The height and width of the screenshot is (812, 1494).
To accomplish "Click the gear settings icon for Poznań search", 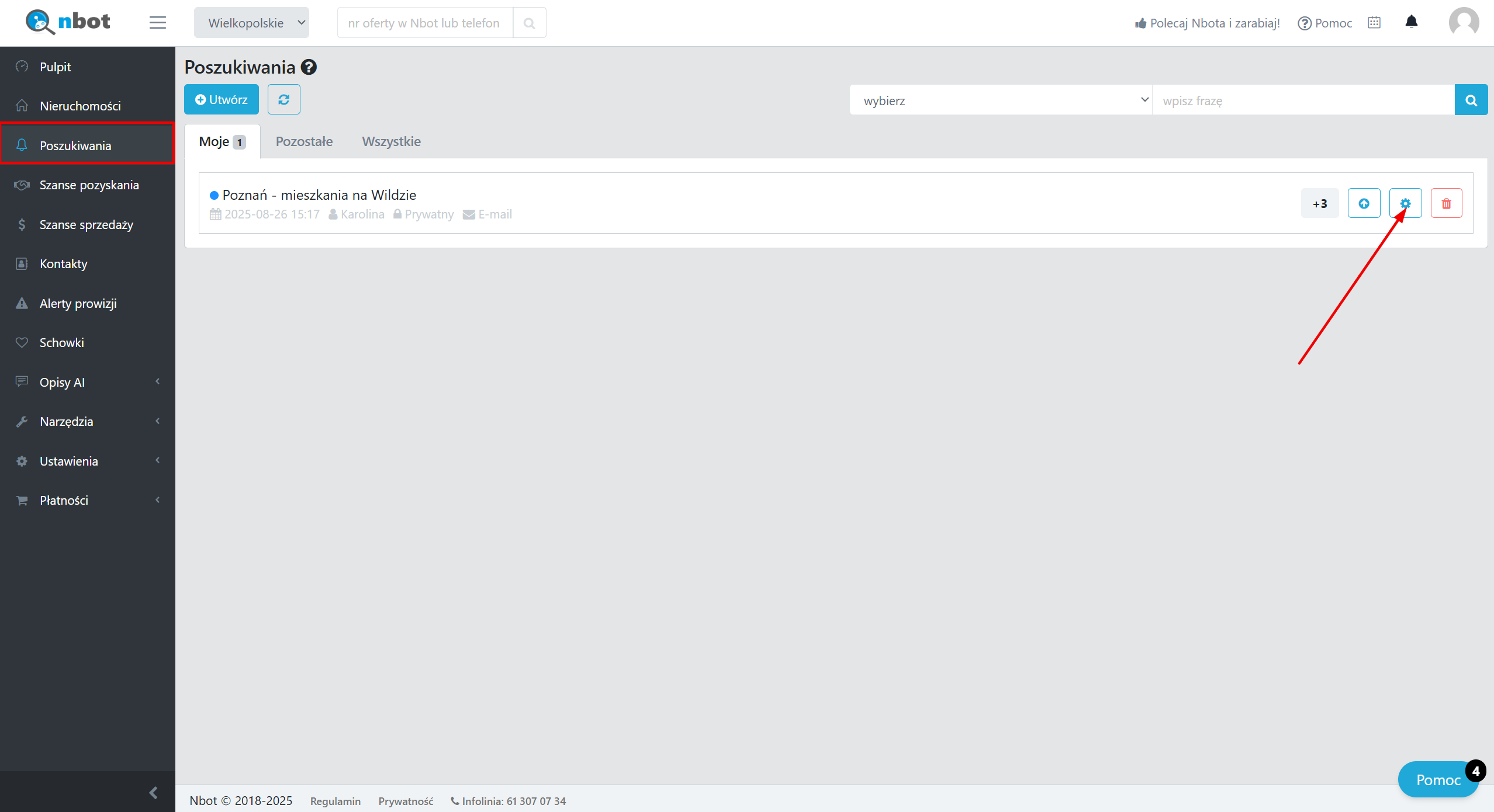I will coord(1405,203).
